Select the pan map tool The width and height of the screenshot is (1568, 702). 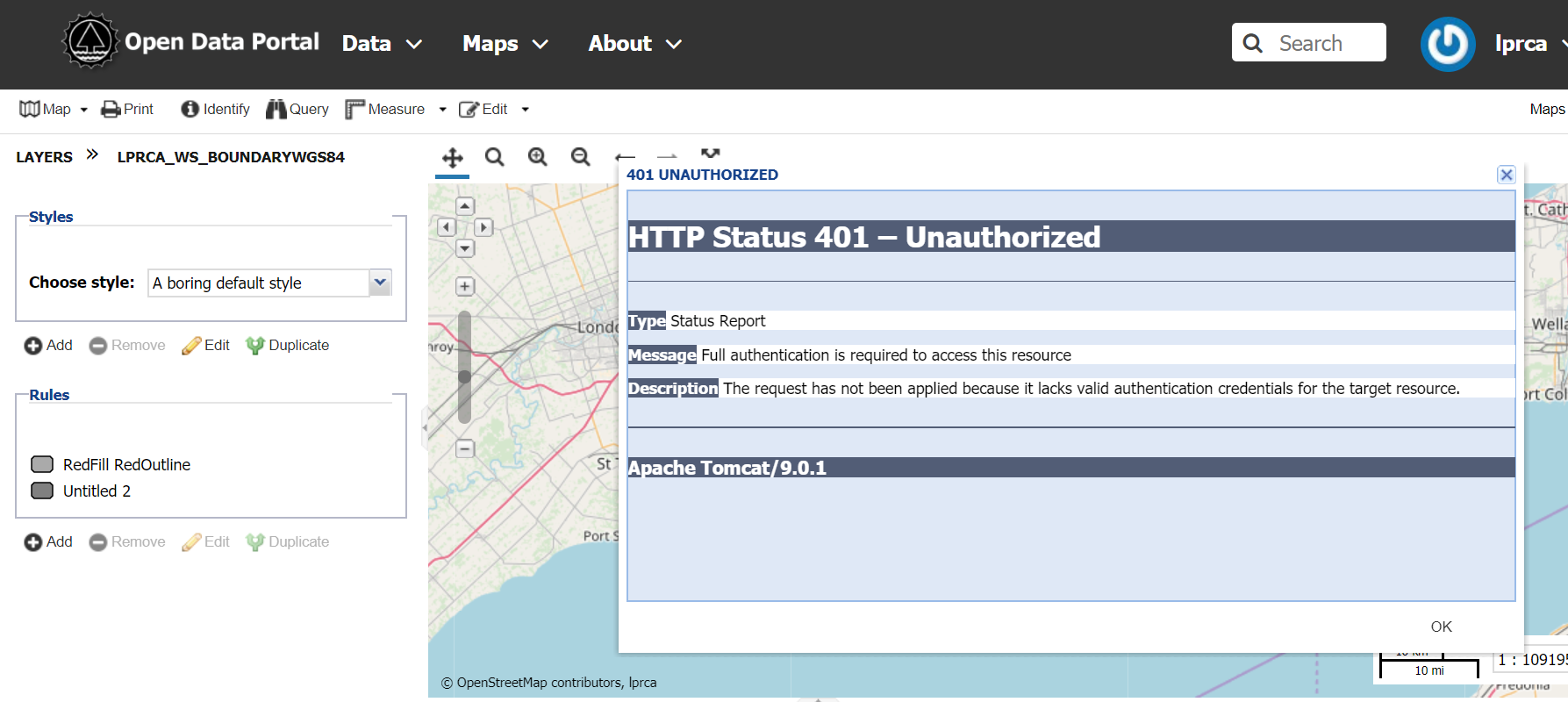[453, 158]
